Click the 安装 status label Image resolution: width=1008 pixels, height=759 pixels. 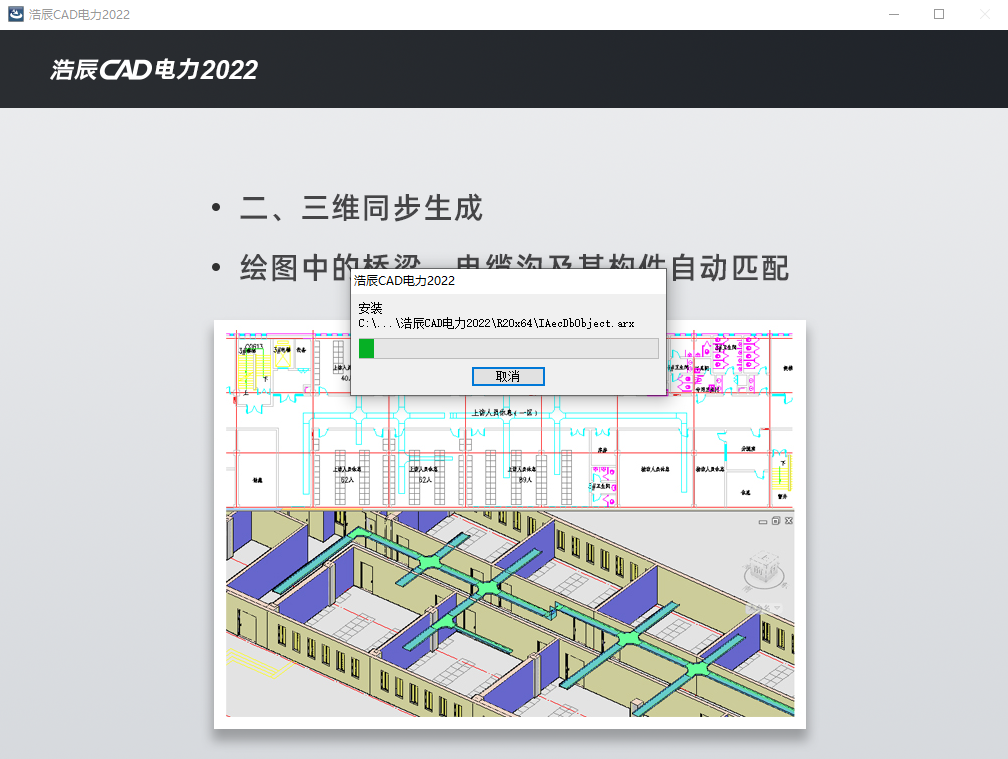coord(370,308)
